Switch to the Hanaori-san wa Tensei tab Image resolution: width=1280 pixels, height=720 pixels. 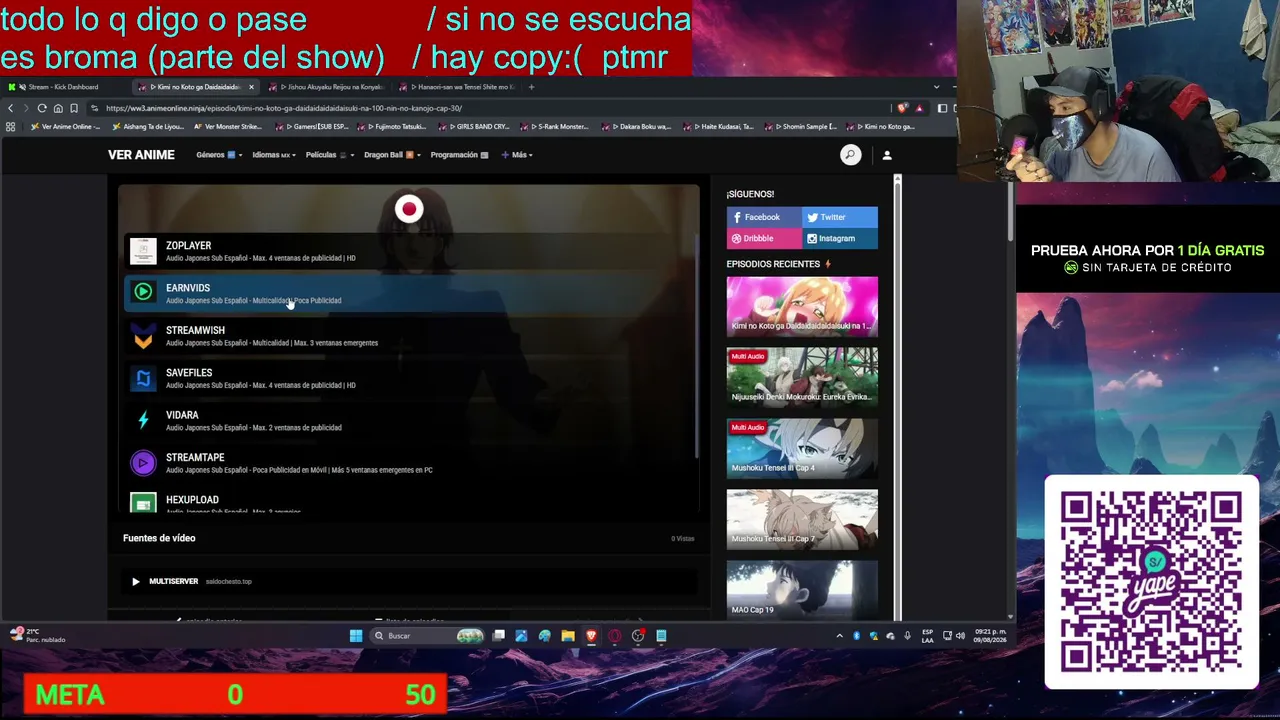(x=456, y=87)
